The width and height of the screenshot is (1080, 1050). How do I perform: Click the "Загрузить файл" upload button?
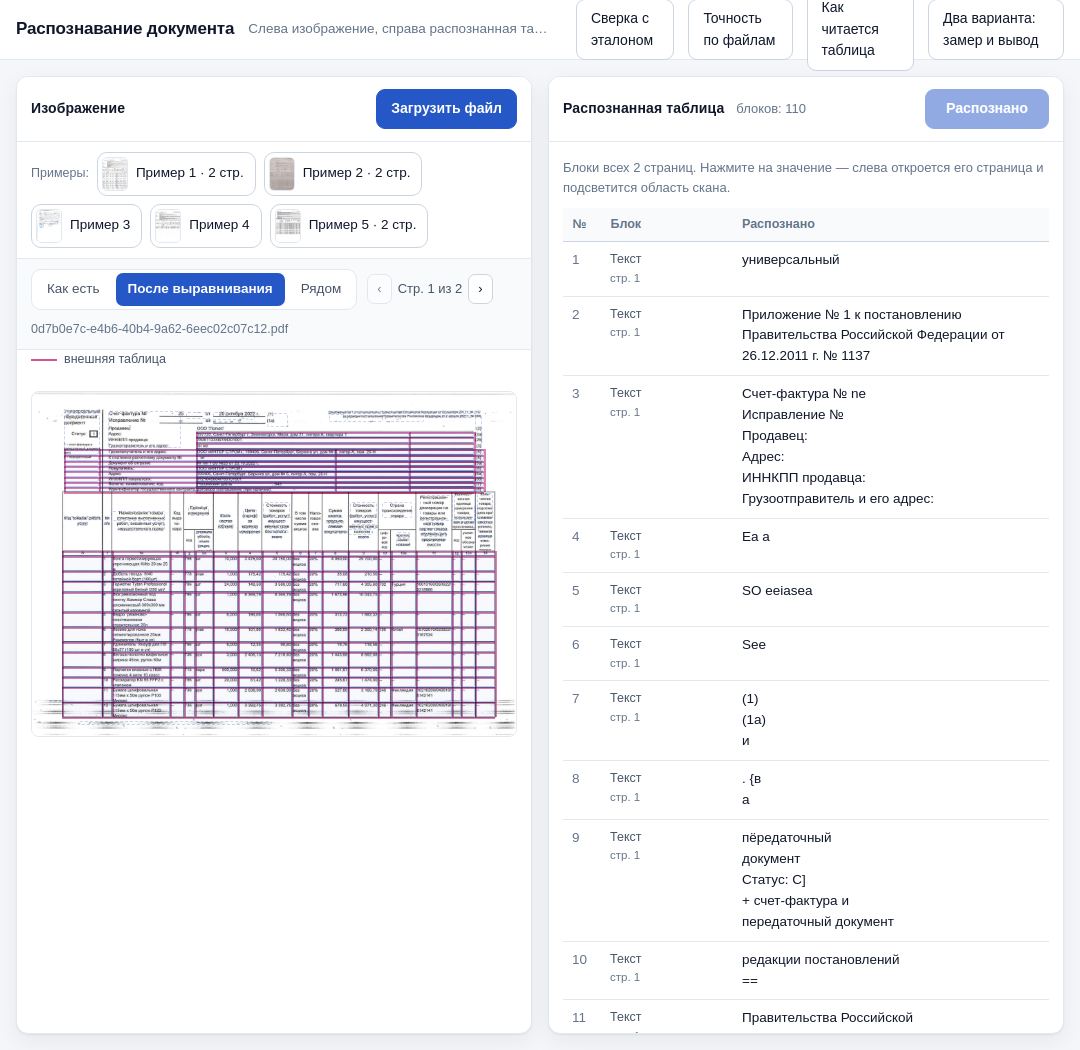click(x=446, y=109)
